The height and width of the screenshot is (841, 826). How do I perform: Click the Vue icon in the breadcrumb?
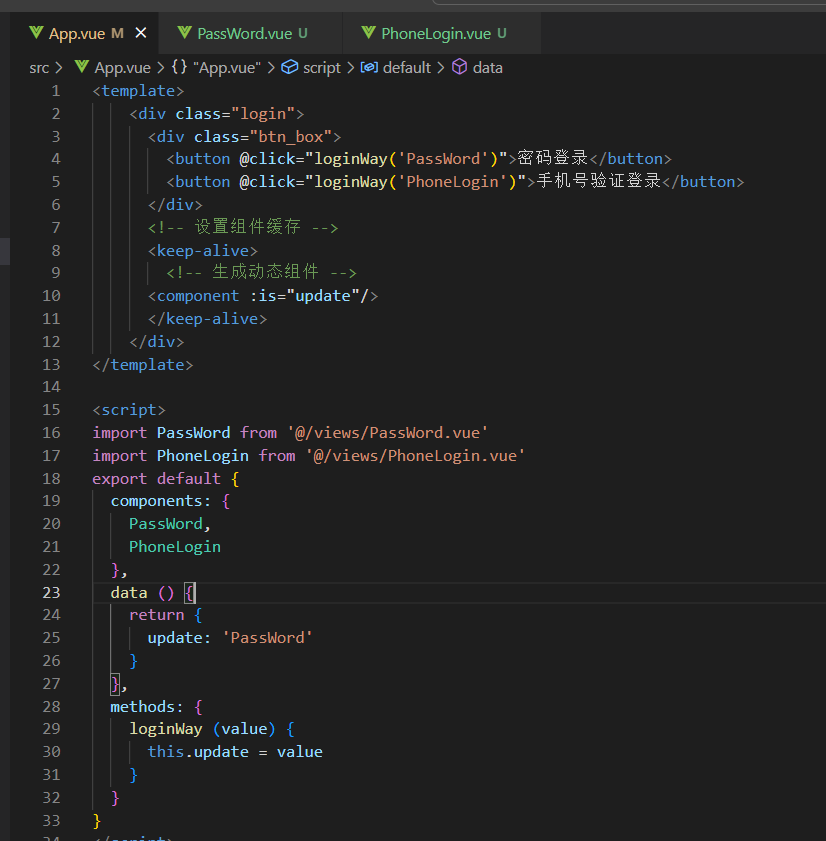pos(82,67)
